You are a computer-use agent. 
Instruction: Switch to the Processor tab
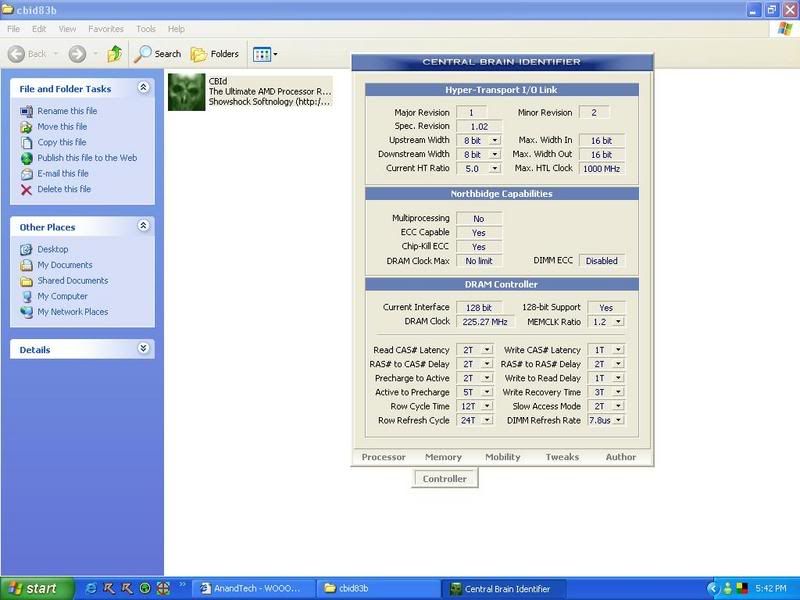384,457
